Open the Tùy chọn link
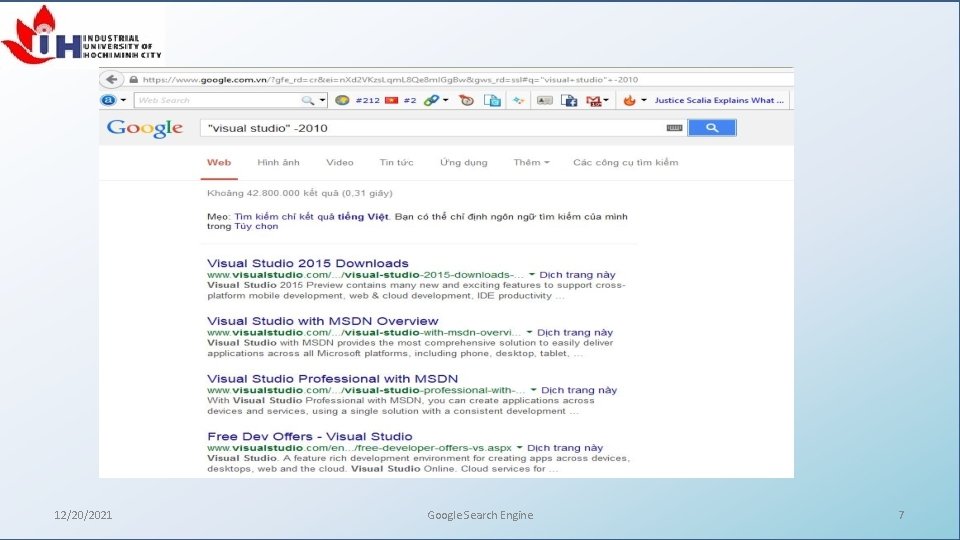Viewport: 960px width, 540px height. pyautogui.click(x=256, y=227)
